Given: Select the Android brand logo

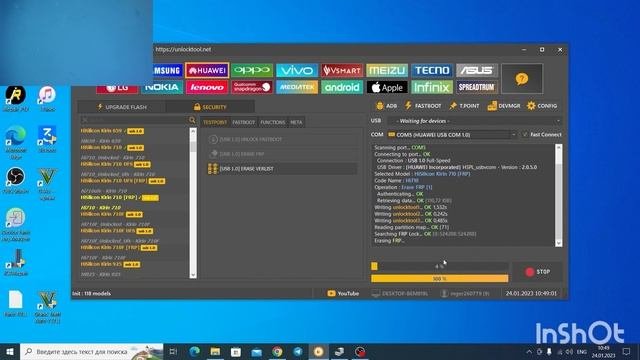Looking at the screenshot, I should point(342,87).
